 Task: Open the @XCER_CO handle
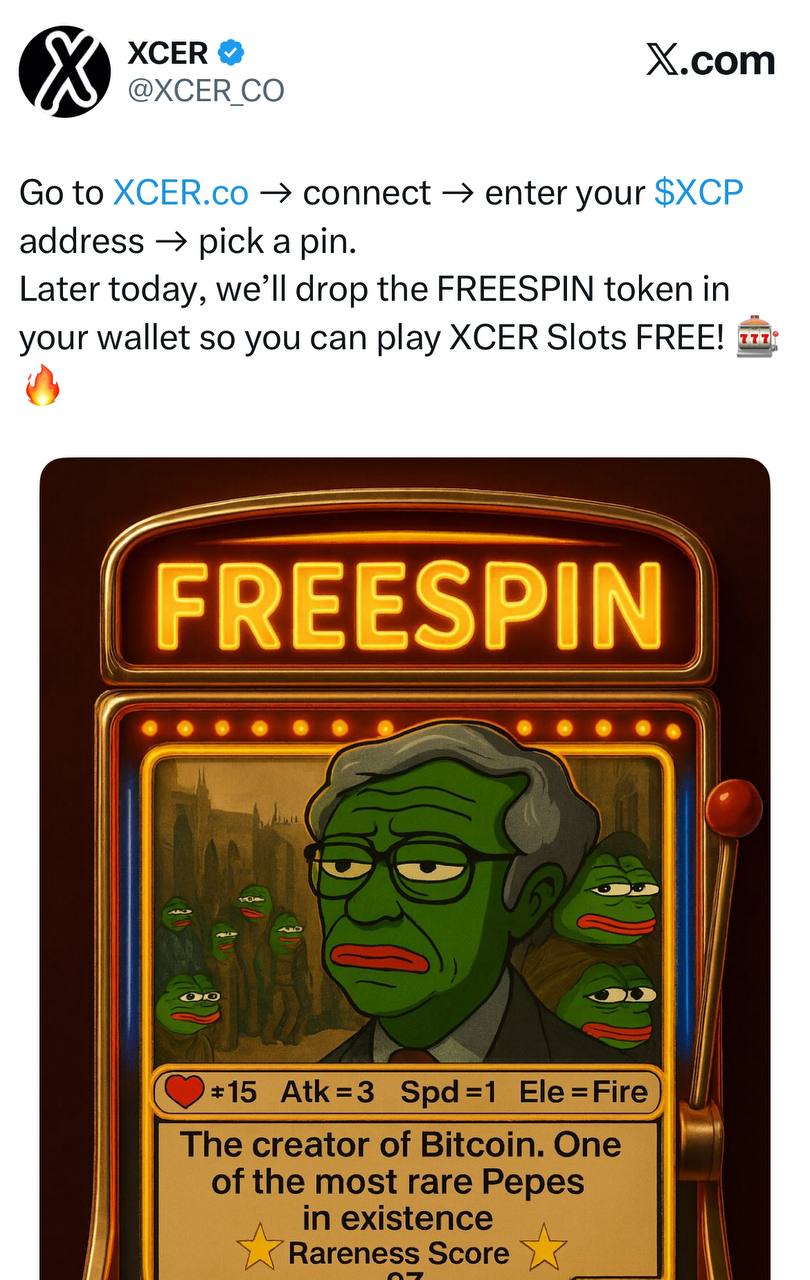206,91
